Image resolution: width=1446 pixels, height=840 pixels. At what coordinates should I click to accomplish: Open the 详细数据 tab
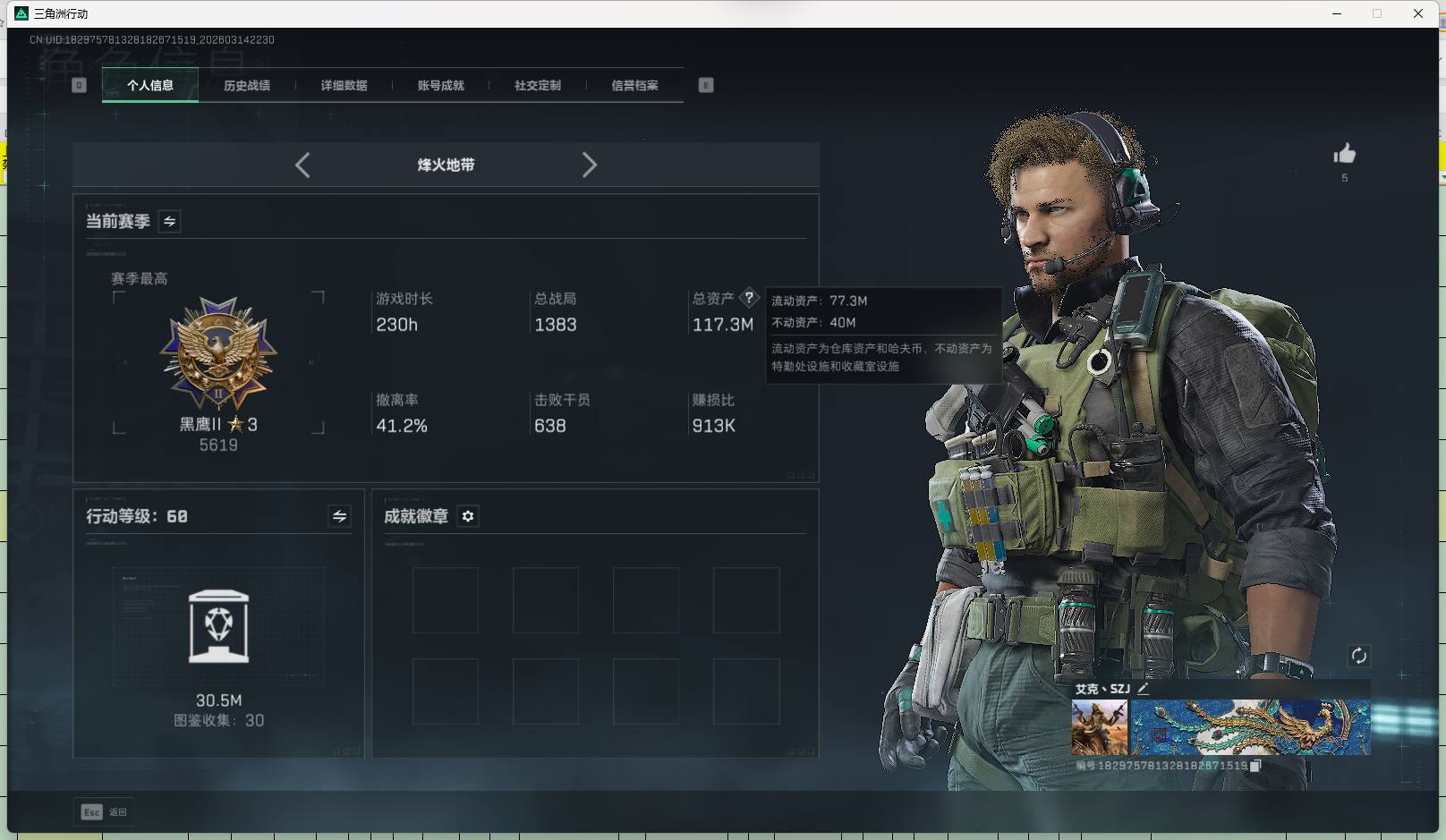[x=344, y=86]
